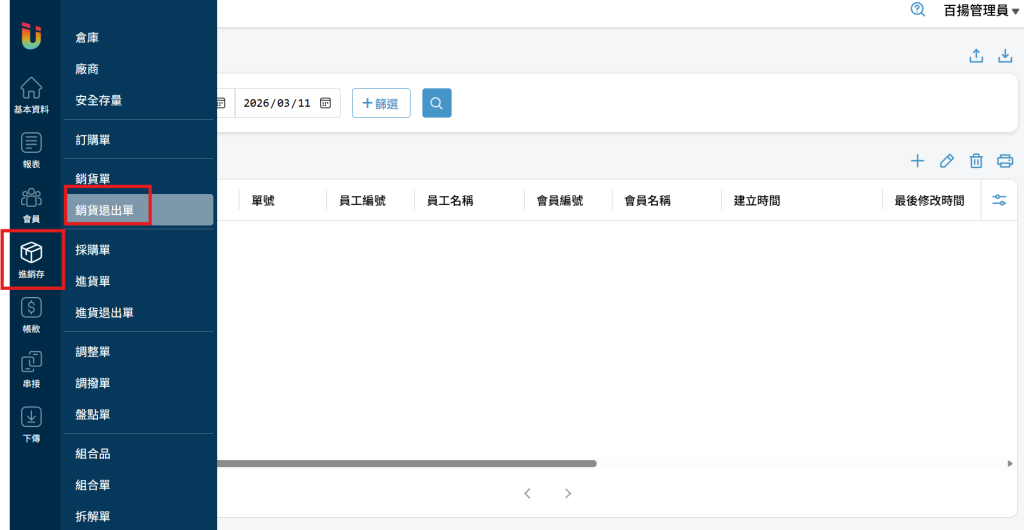The height and width of the screenshot is (530, 1024).
Task: Open the 會員 members sidebar icon
Action: (x=31, y=203)
